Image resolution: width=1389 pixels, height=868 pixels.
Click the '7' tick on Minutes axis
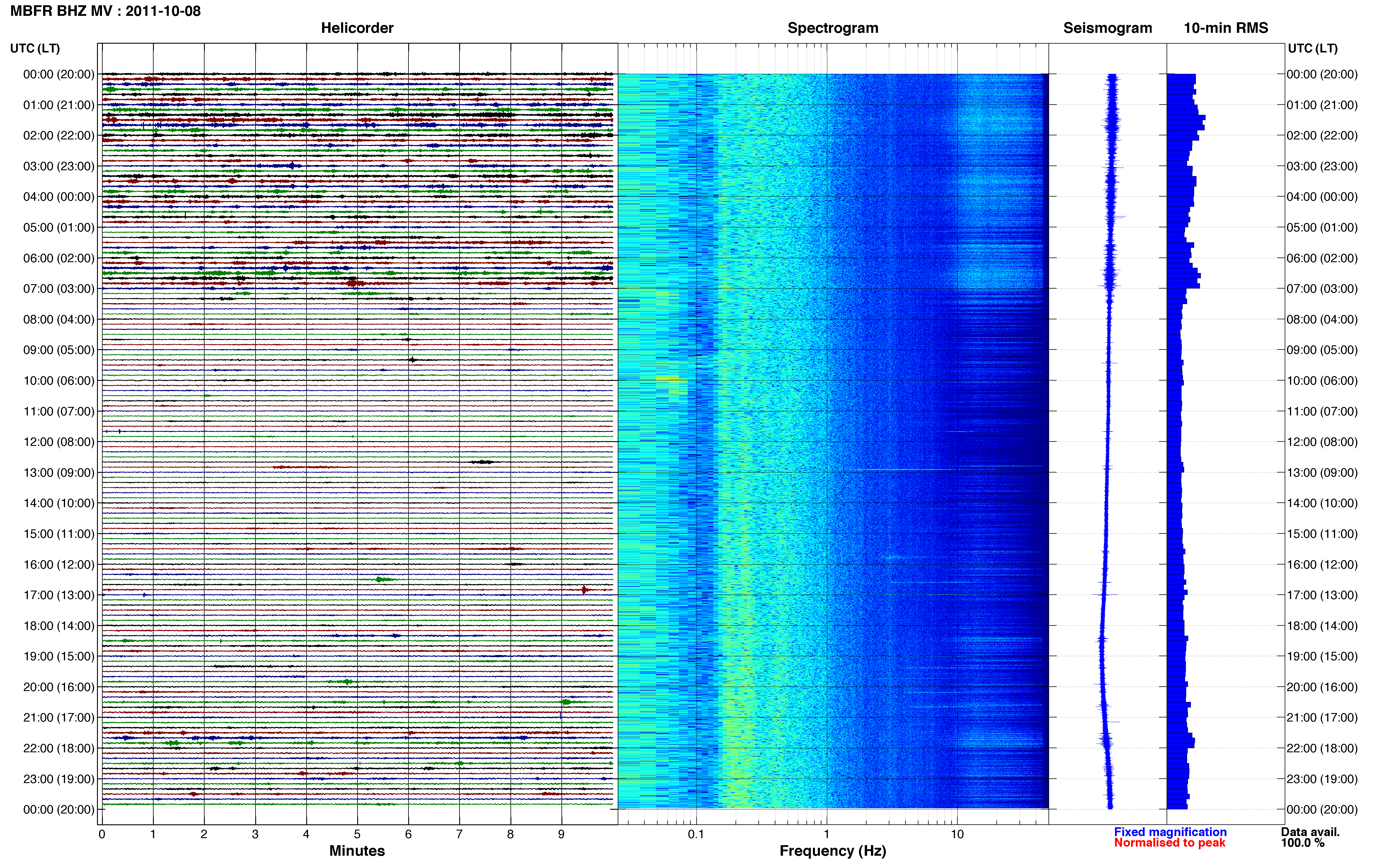459,835
